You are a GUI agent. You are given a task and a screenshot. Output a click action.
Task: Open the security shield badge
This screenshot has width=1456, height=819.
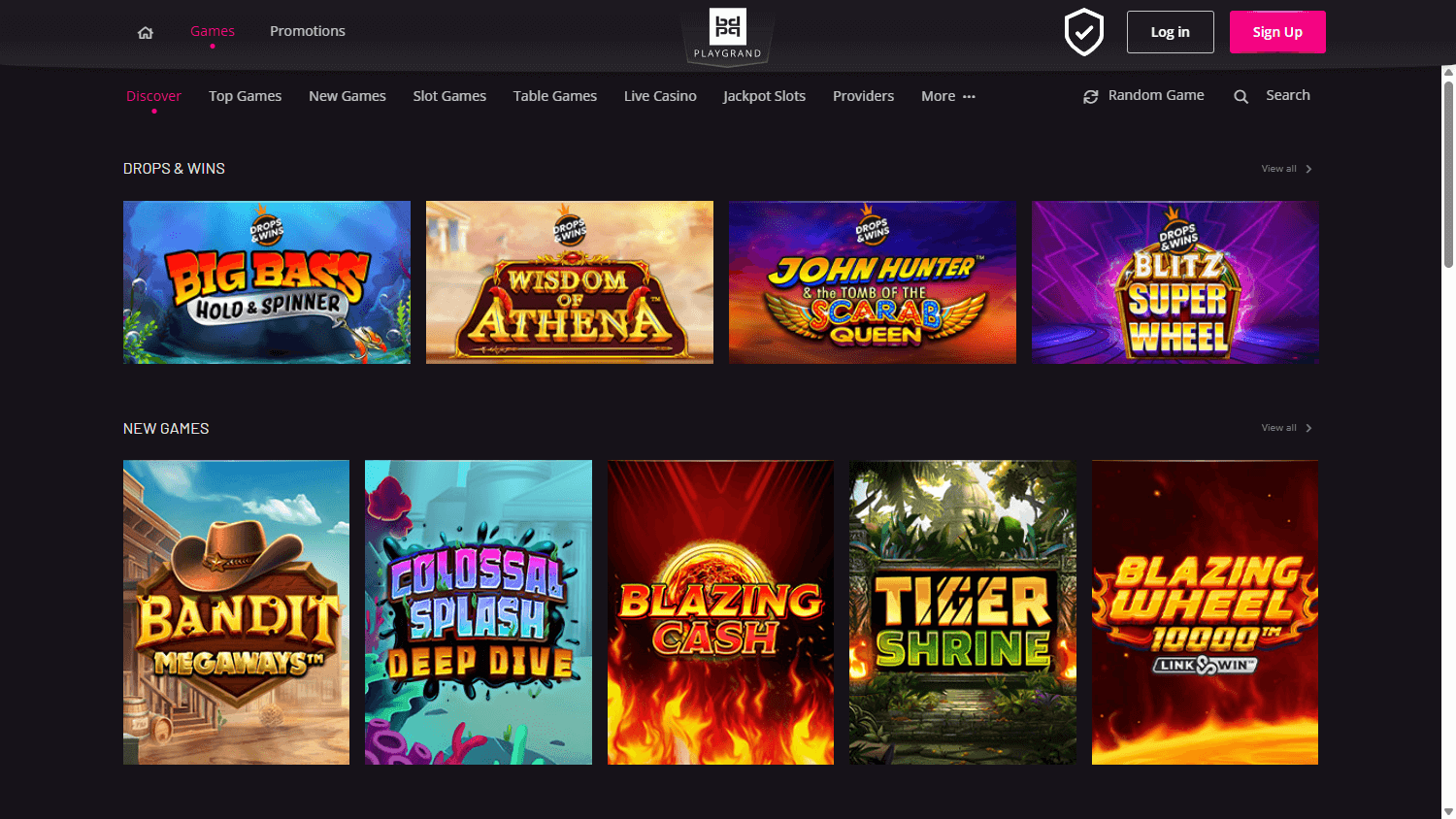[1083, 31]
